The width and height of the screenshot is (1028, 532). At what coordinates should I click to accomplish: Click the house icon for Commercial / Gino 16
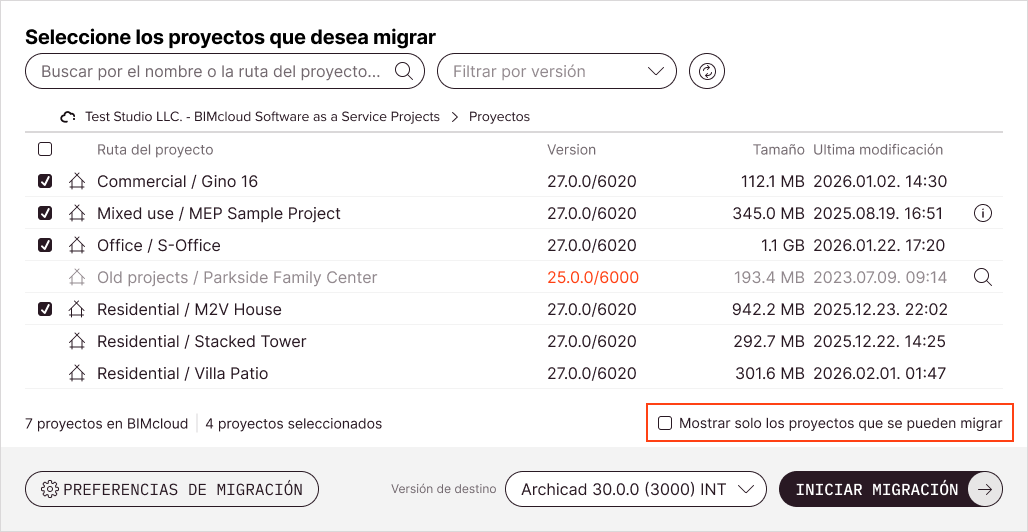pyautogui.click(x=77, y=181)
